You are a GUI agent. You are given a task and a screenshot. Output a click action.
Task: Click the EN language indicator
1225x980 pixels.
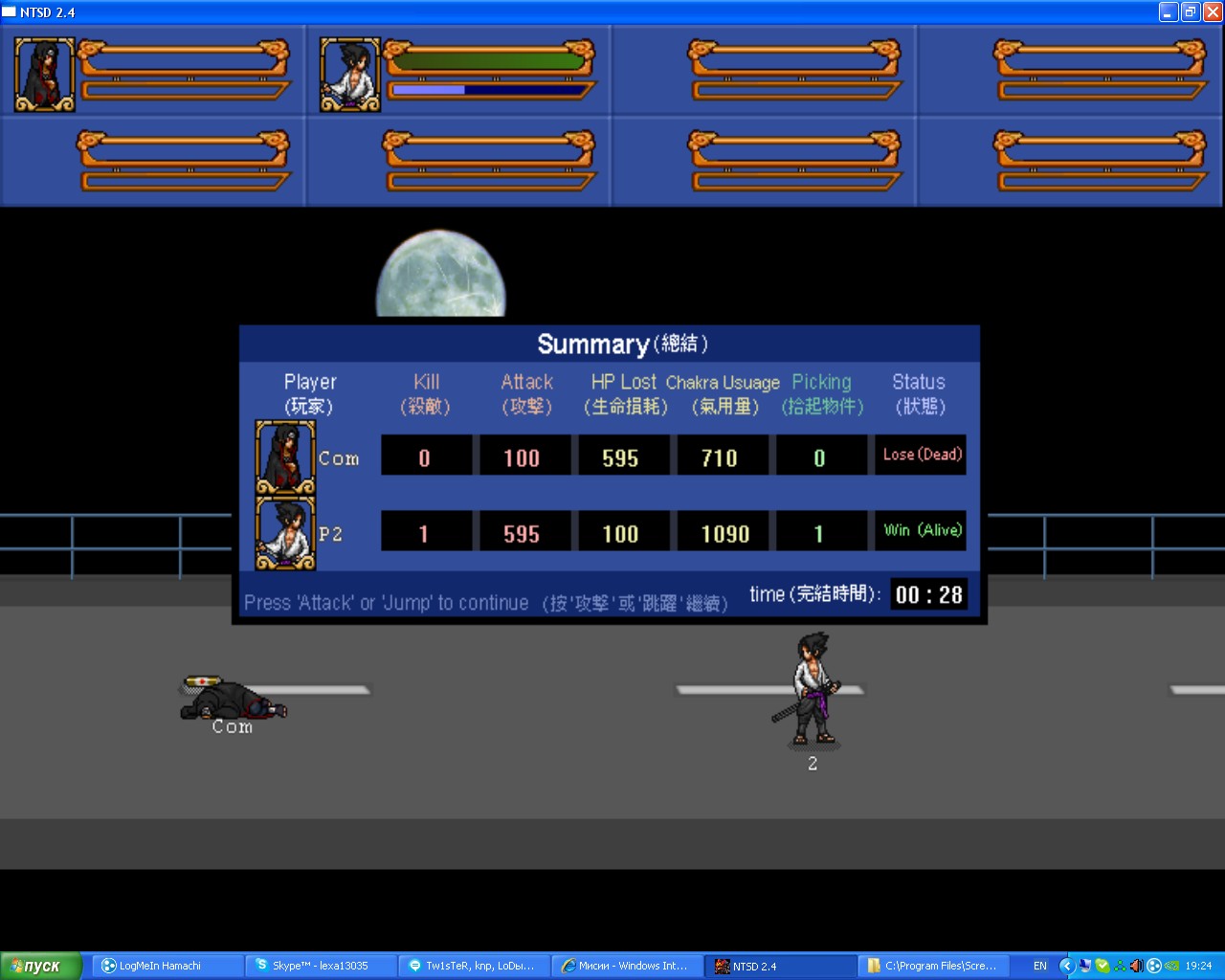click(x=1039, y=966)
